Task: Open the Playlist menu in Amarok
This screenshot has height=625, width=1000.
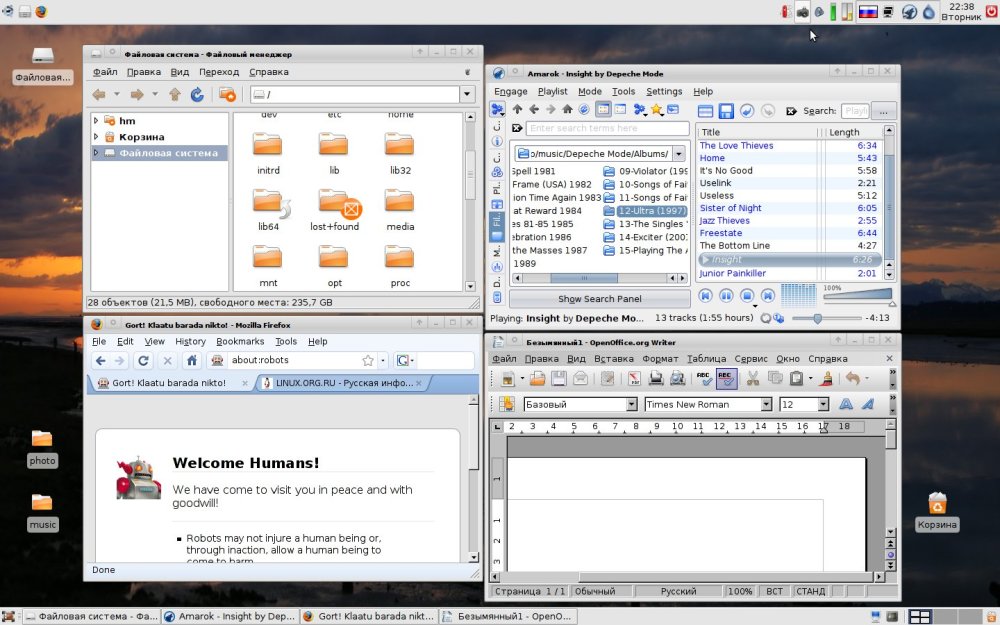Action: (552, 91)
